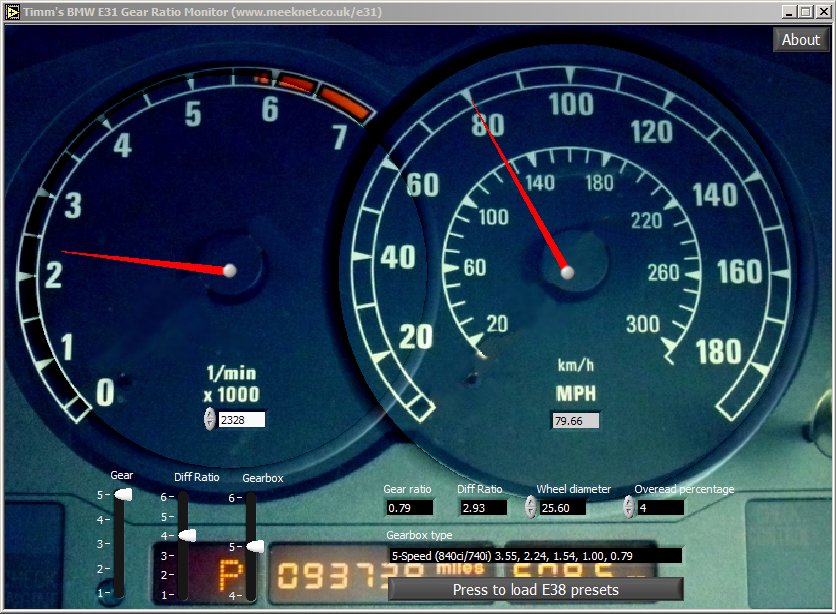This screenshot has height=614, width=836.
Task: Click the 7 mark on the tachometer
Action: pyautogui.click(x=340, y=138)
